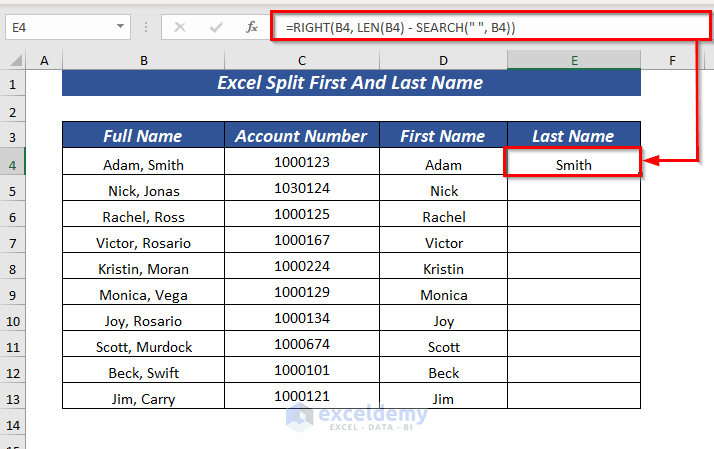The width and height of the screenshot is (714, 449).
Task: Click the Insert Function fx icon
Action: pyautogui.click(x=252, y=28)
